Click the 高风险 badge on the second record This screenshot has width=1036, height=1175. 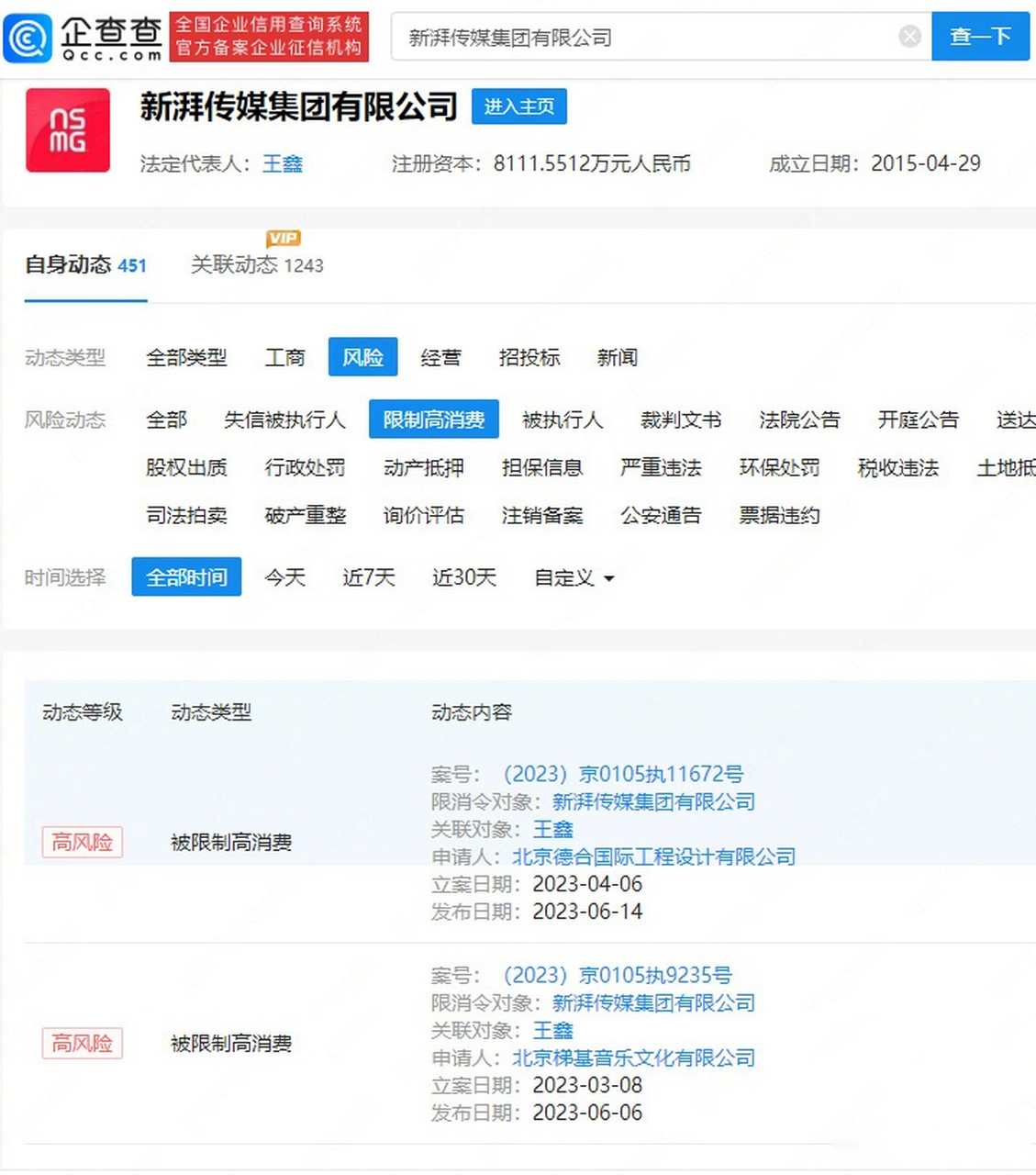coord(82,1043)
